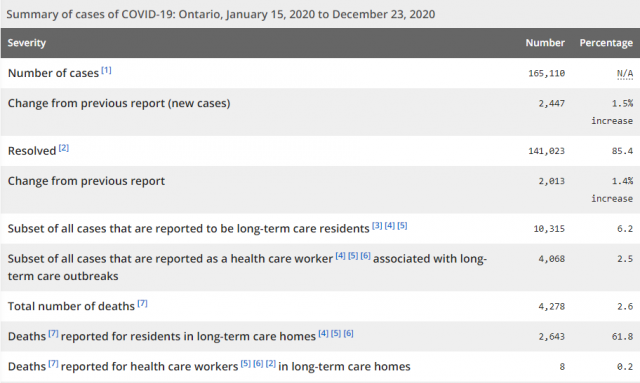The image size is (640, 383).
Task: Open footnote [7] in deaths for residents row
Action: (53, 333)
